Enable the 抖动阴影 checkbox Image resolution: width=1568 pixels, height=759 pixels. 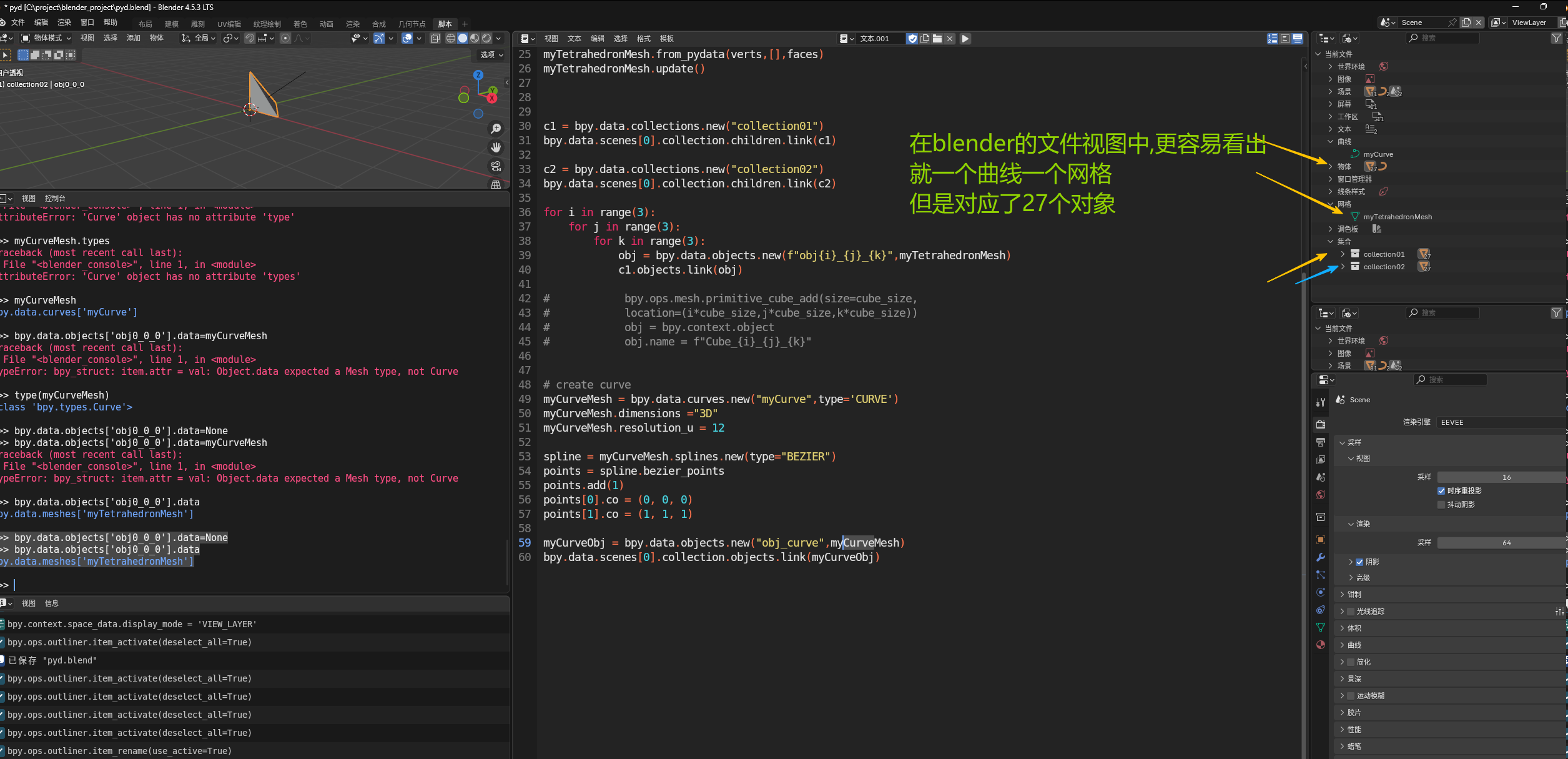point(1441,505)
